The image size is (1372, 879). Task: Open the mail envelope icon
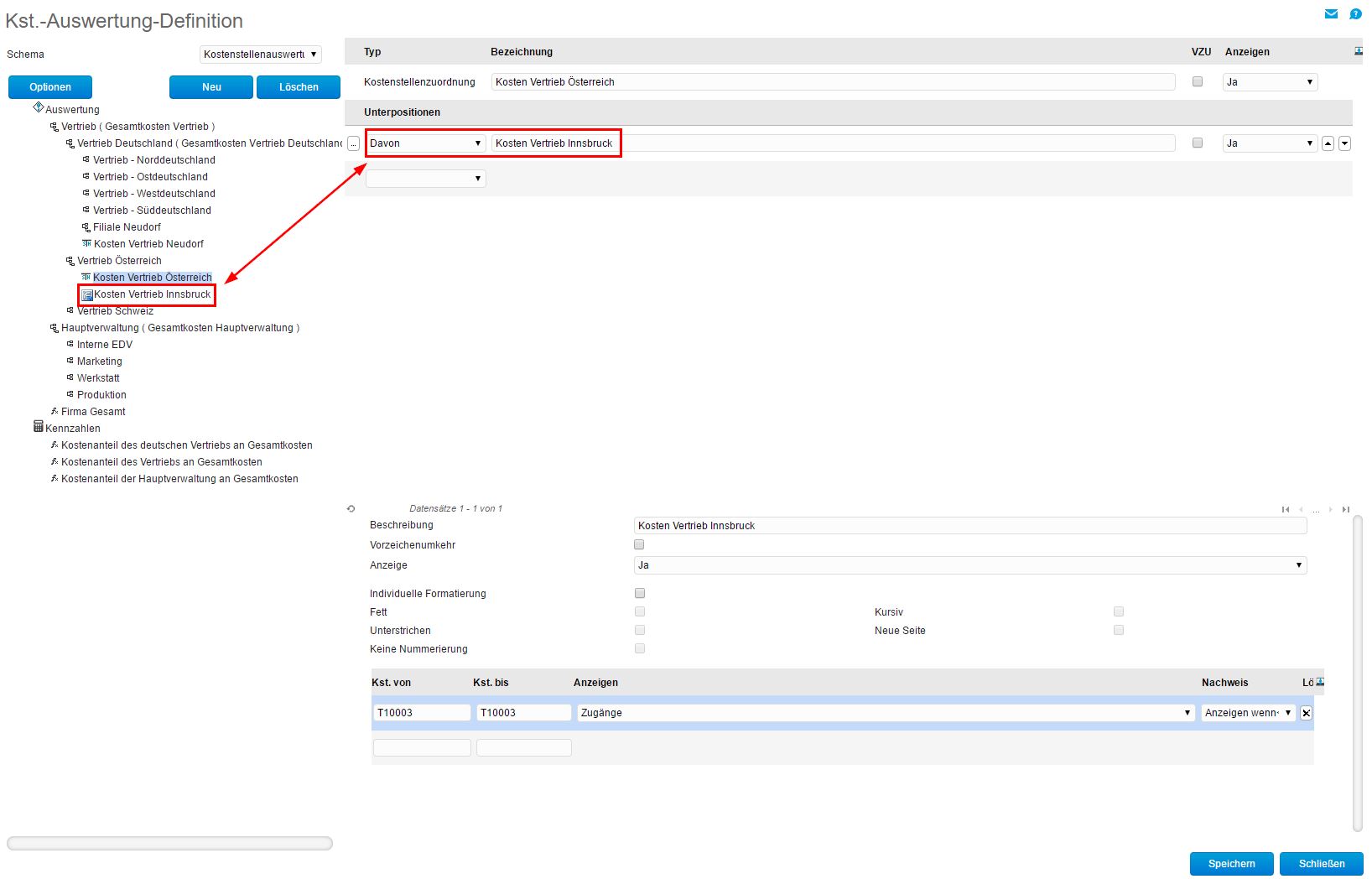pos(1331,14)
